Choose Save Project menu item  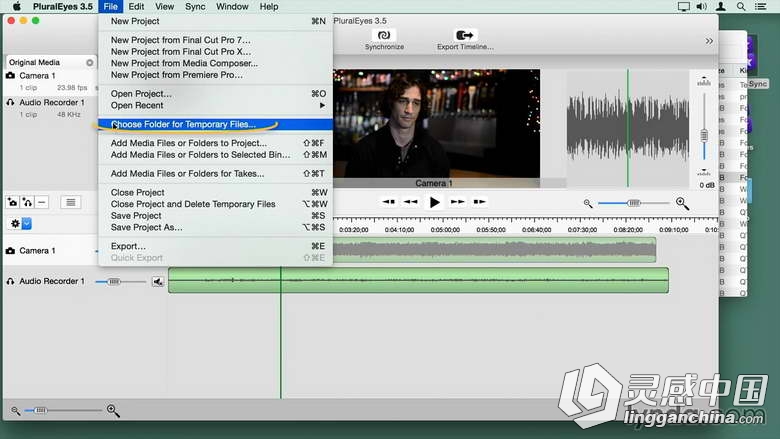(215, 216)
